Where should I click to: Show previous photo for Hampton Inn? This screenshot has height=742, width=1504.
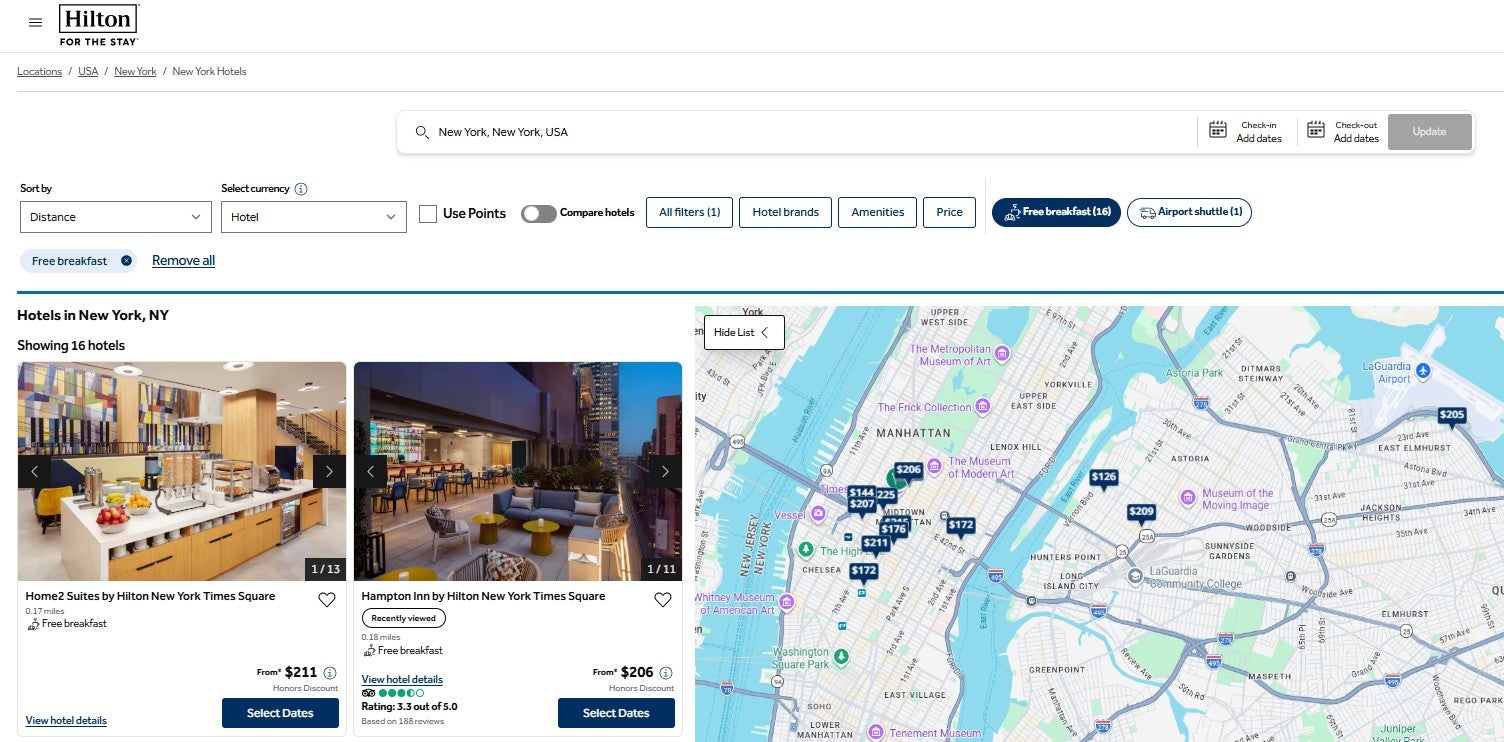(x=371, y=472)
